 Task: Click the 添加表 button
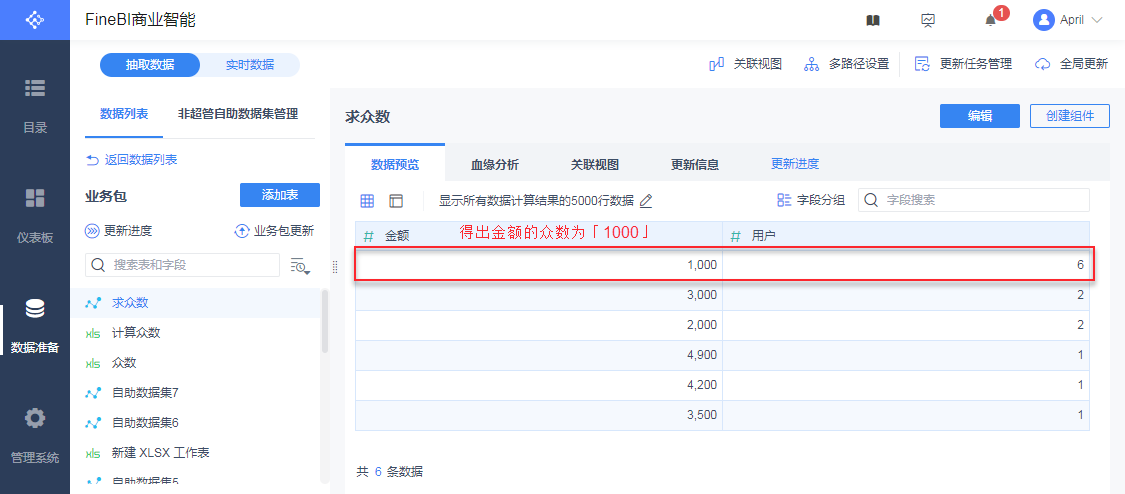[x=279, y=195]
